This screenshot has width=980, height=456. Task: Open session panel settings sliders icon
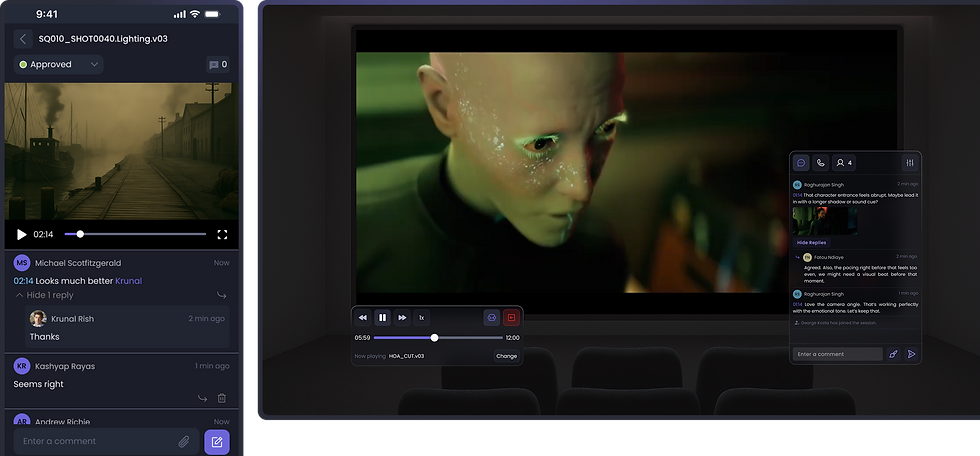click(910, 163)
